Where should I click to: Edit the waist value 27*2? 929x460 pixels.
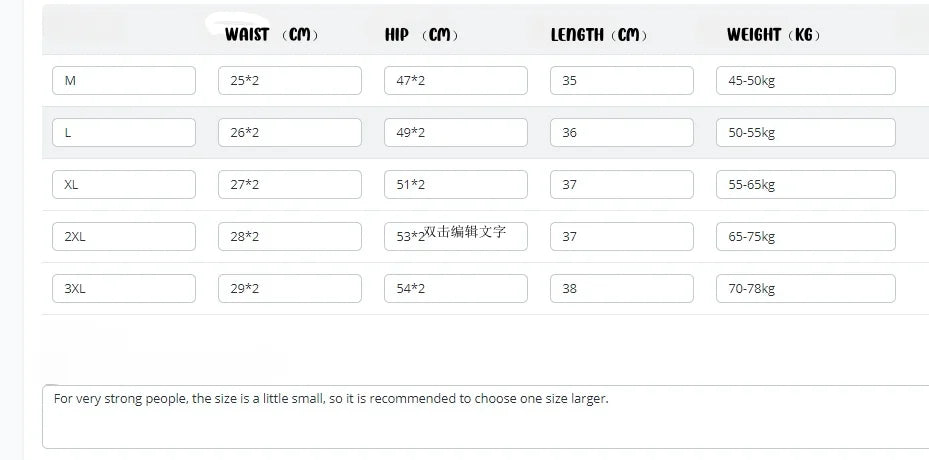(290, 184)
